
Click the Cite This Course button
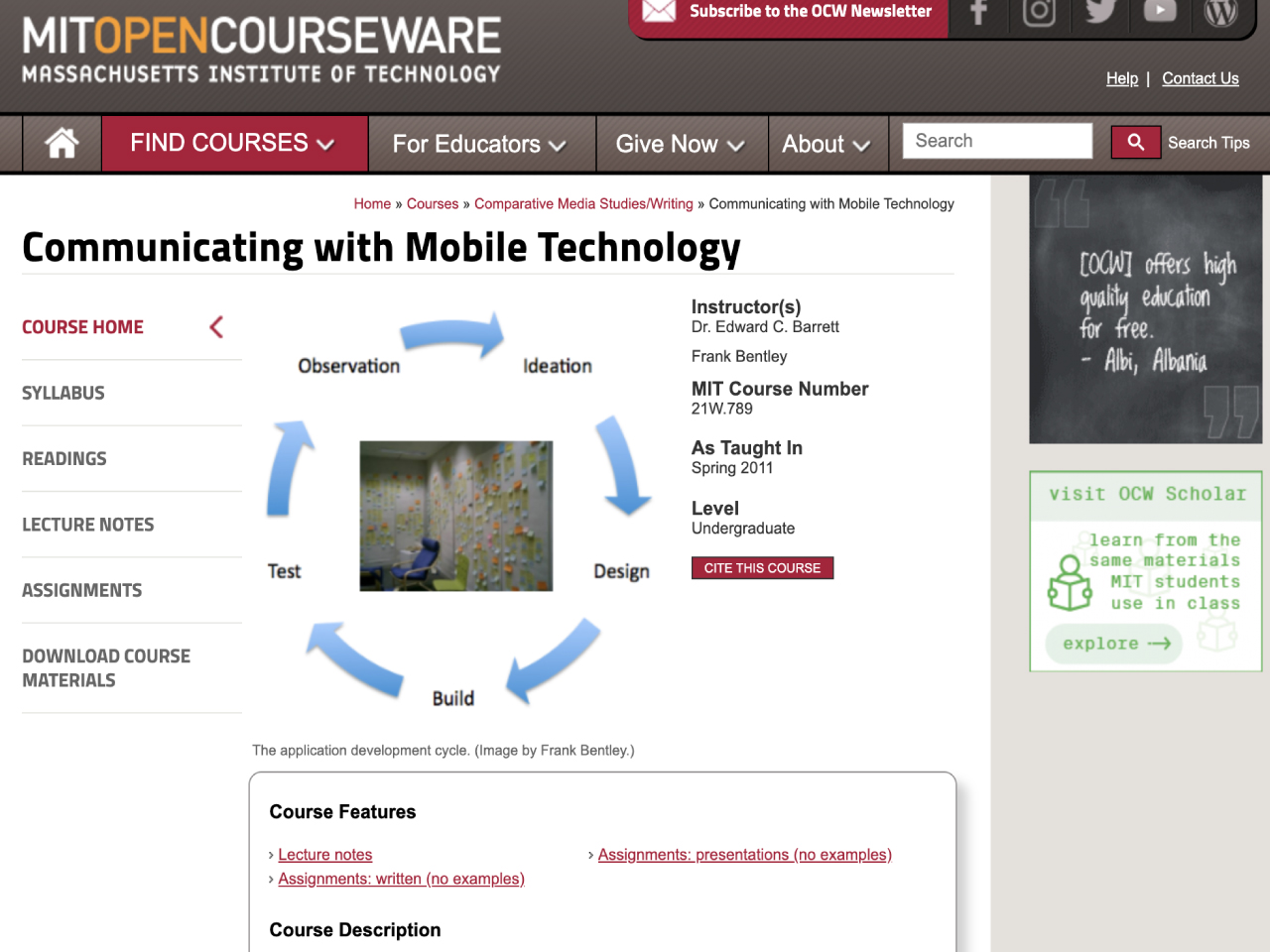click(762, 568)
